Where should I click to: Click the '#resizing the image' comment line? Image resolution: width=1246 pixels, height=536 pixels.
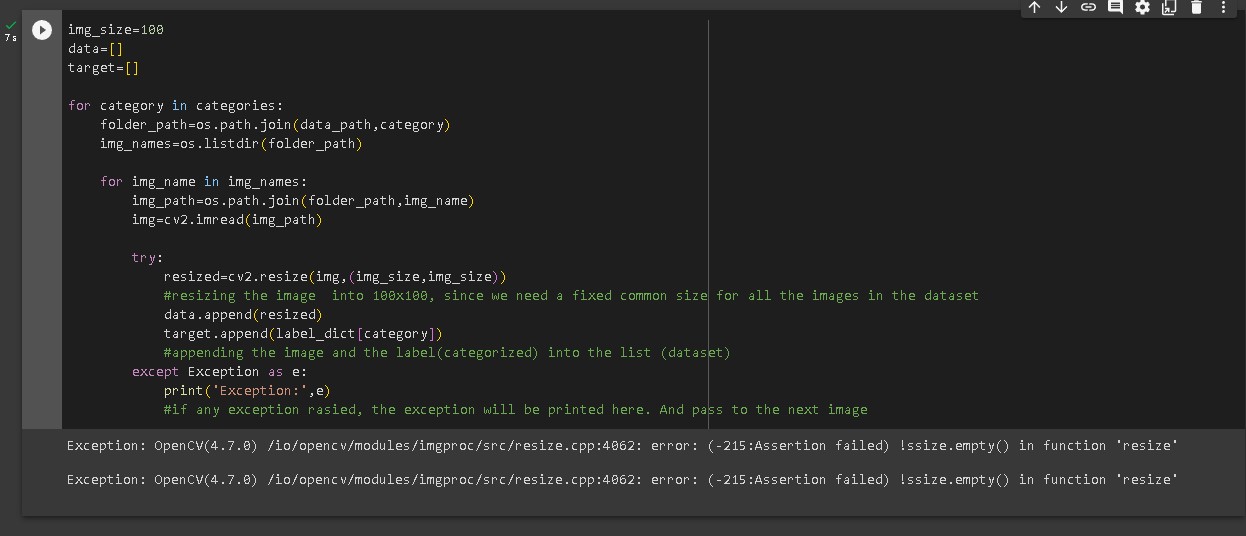pos(570,296)
